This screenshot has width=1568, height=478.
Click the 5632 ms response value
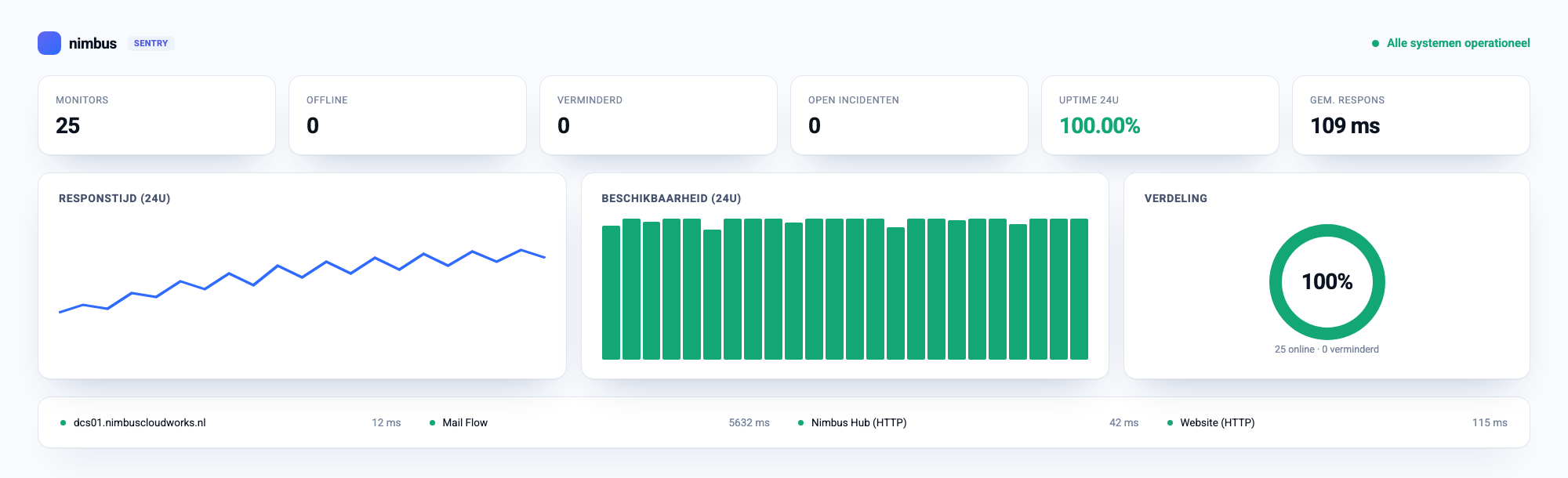pyautogui.click(x=749, y=422)
